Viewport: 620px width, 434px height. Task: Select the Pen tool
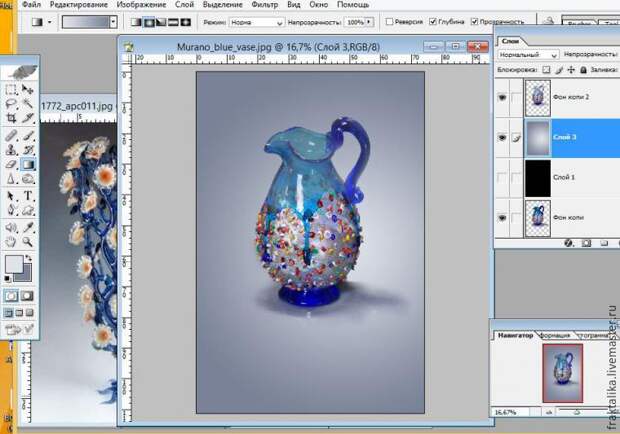click(x=11, y=210)
